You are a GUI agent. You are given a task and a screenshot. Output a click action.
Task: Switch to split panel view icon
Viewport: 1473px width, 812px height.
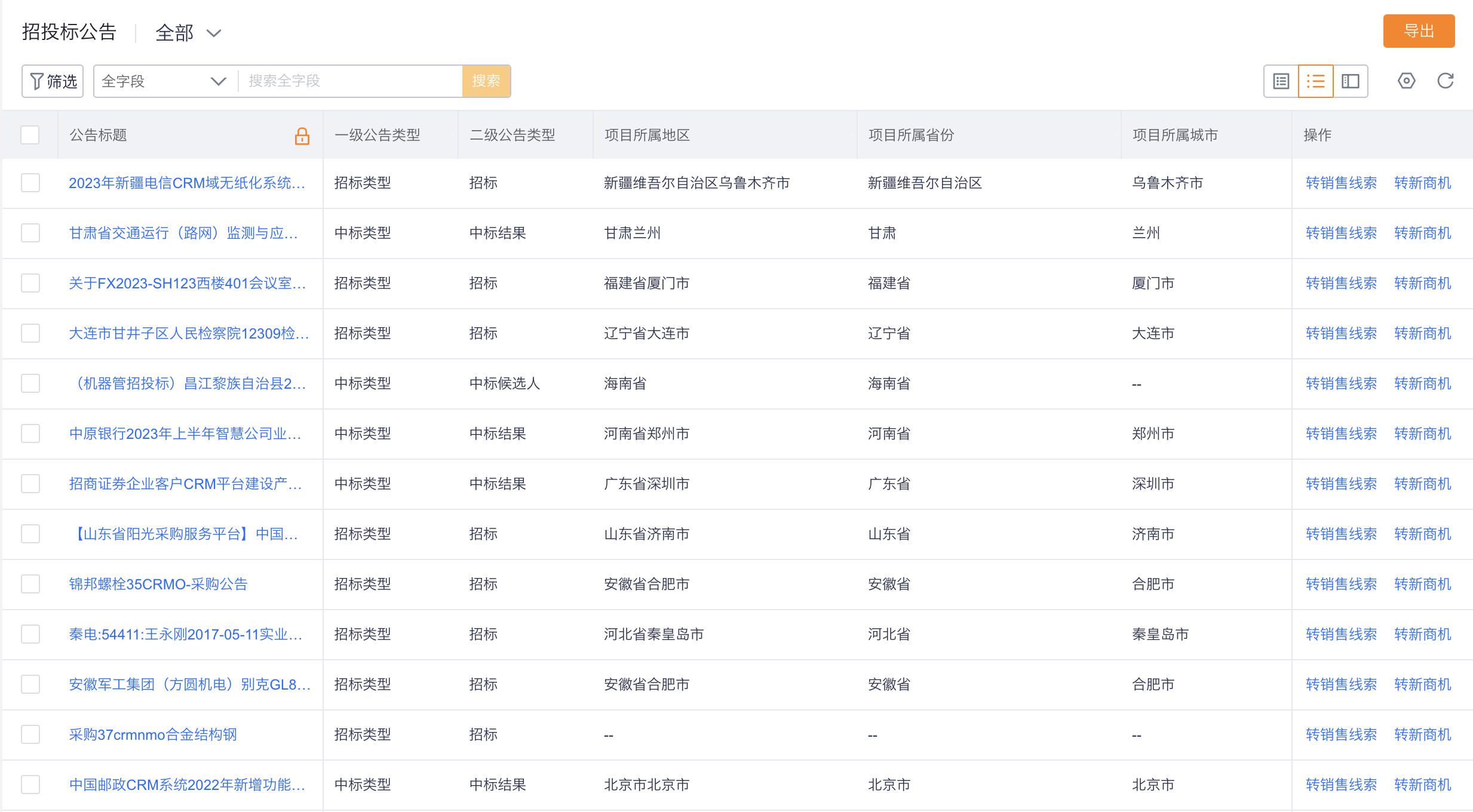pos(1350,81)
